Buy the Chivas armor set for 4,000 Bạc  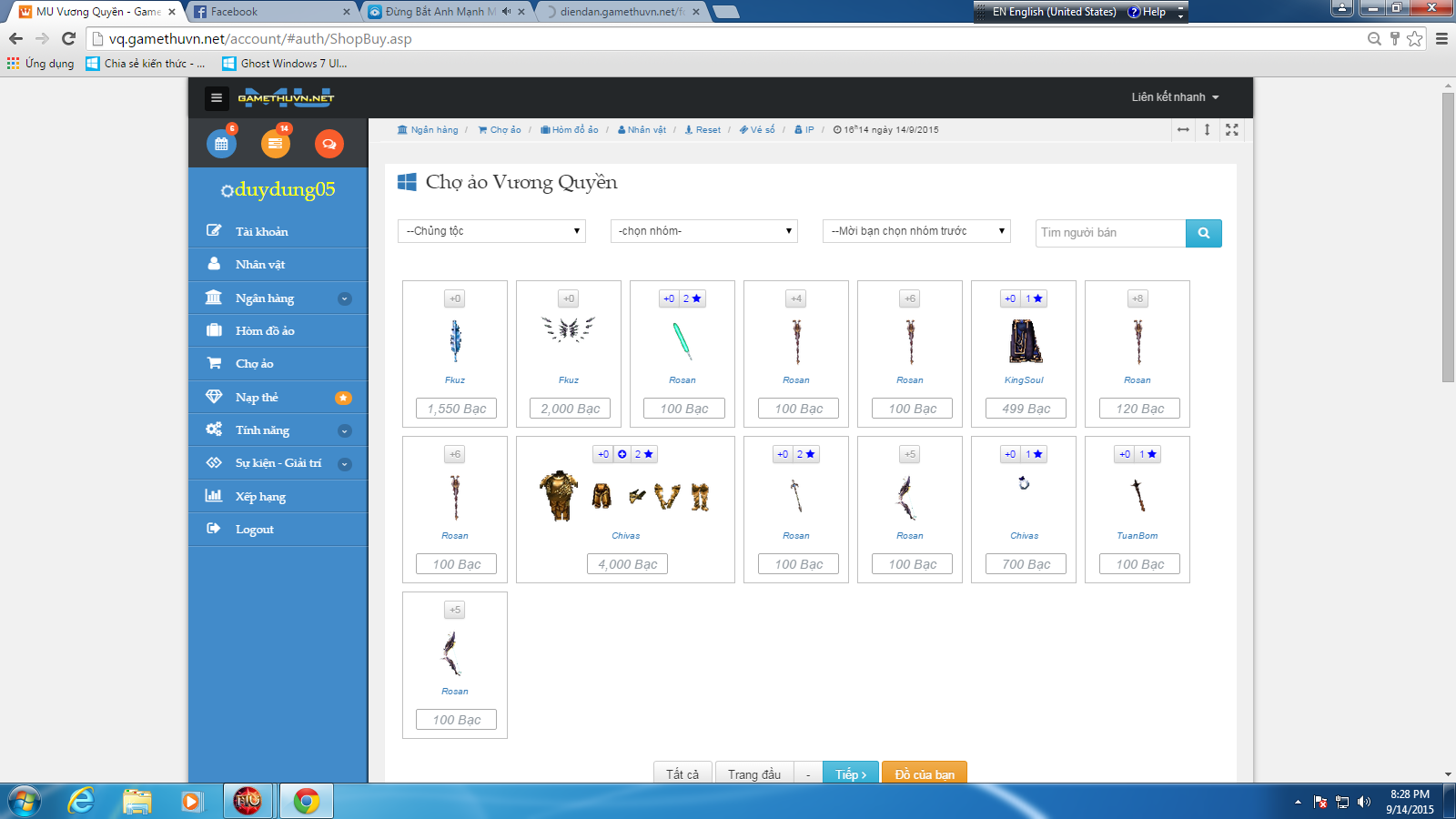point(627,564)
